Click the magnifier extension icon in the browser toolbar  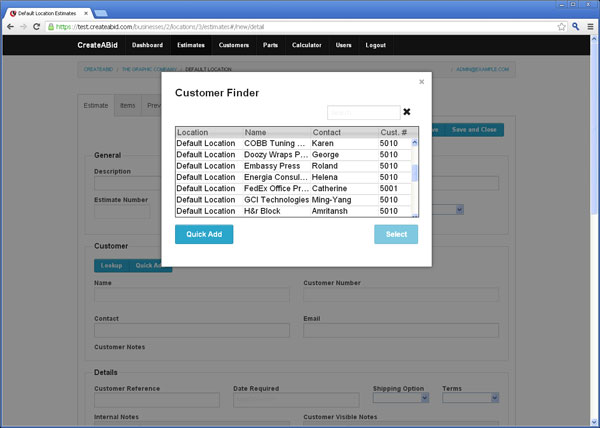coord(577,26)
